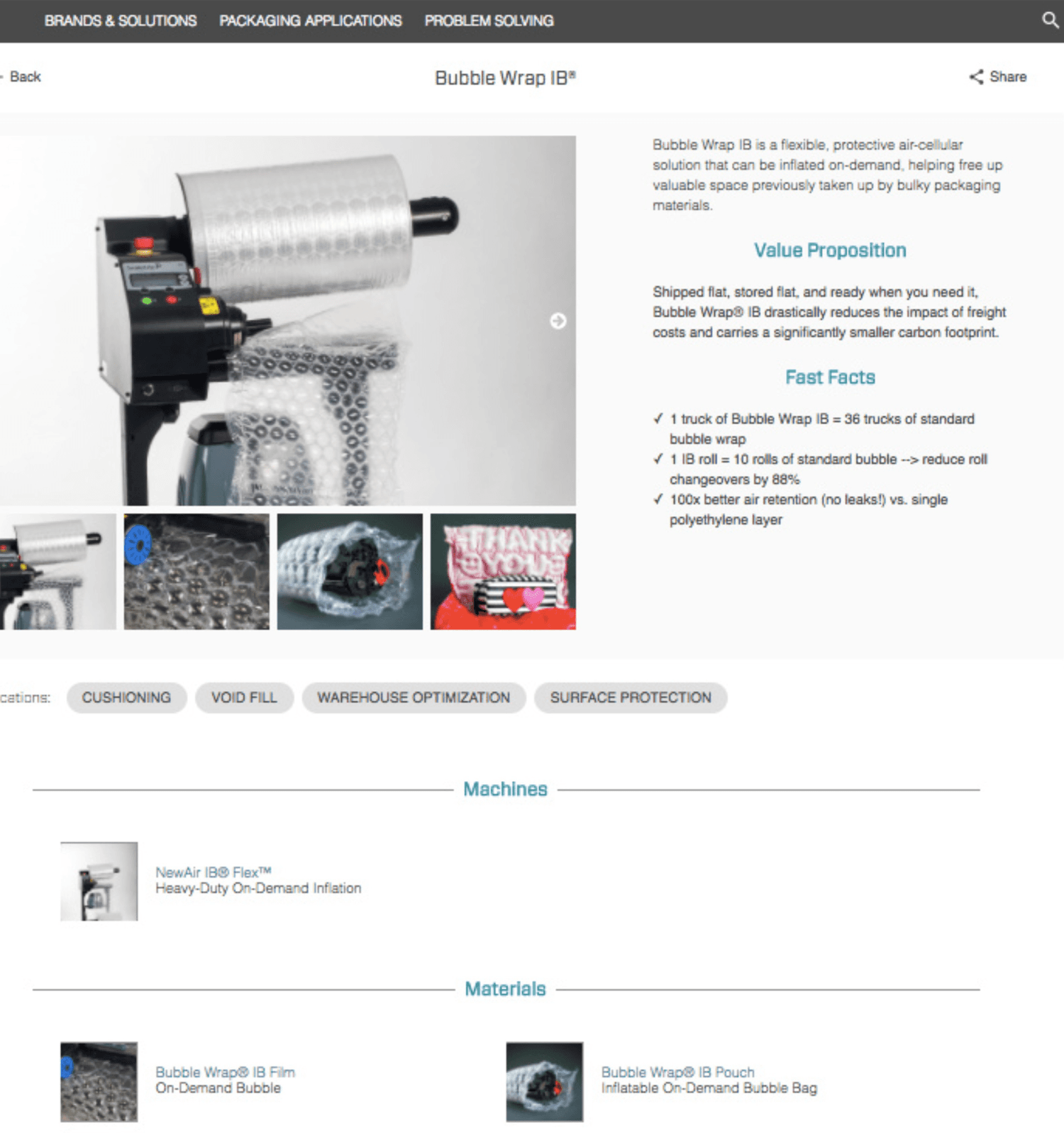Click NewAir IB Flex machine image
This screenshot has height=1133, width=1064.
(x=99, y=881)
